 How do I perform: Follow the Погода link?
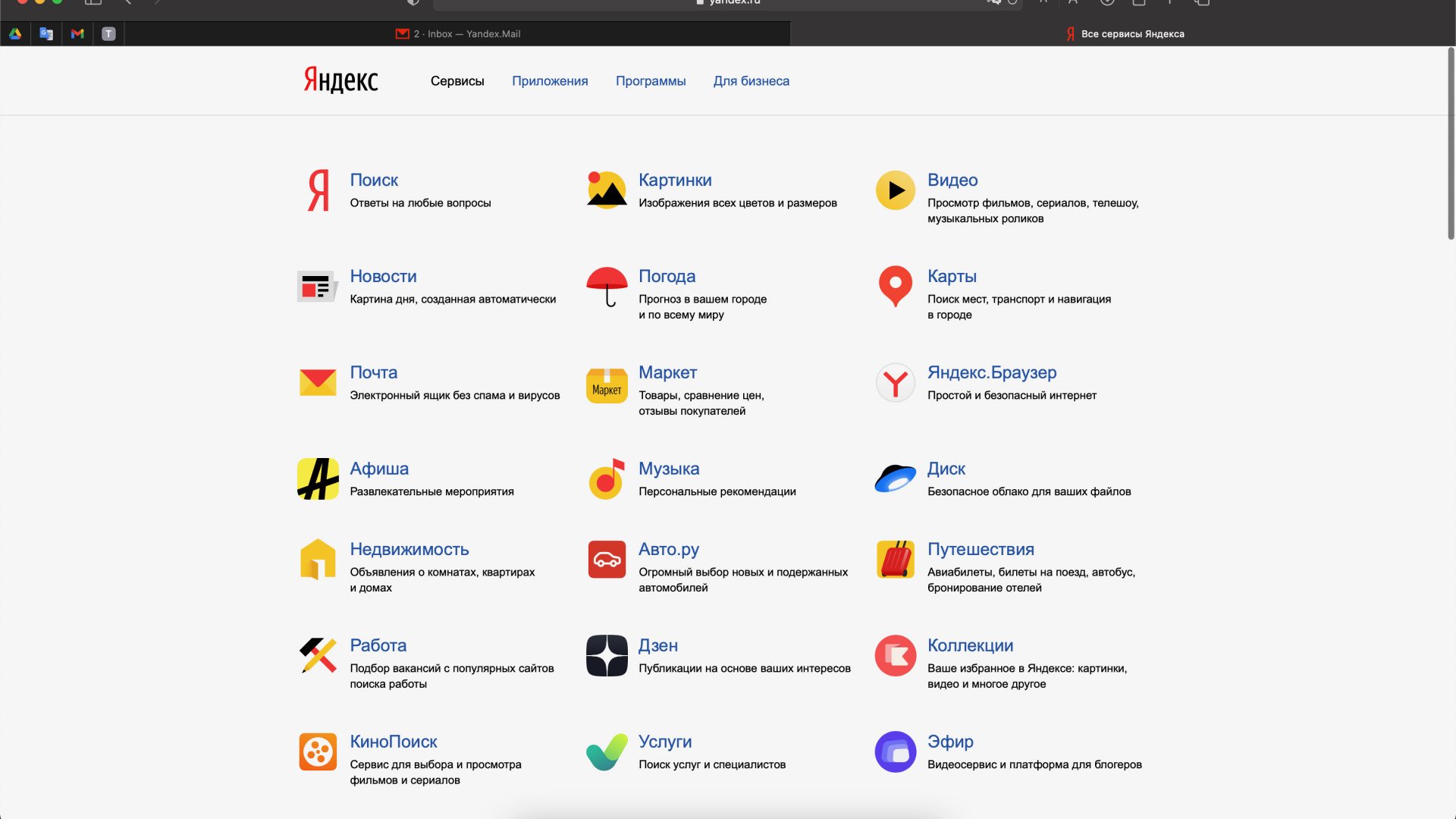(667, 276)
